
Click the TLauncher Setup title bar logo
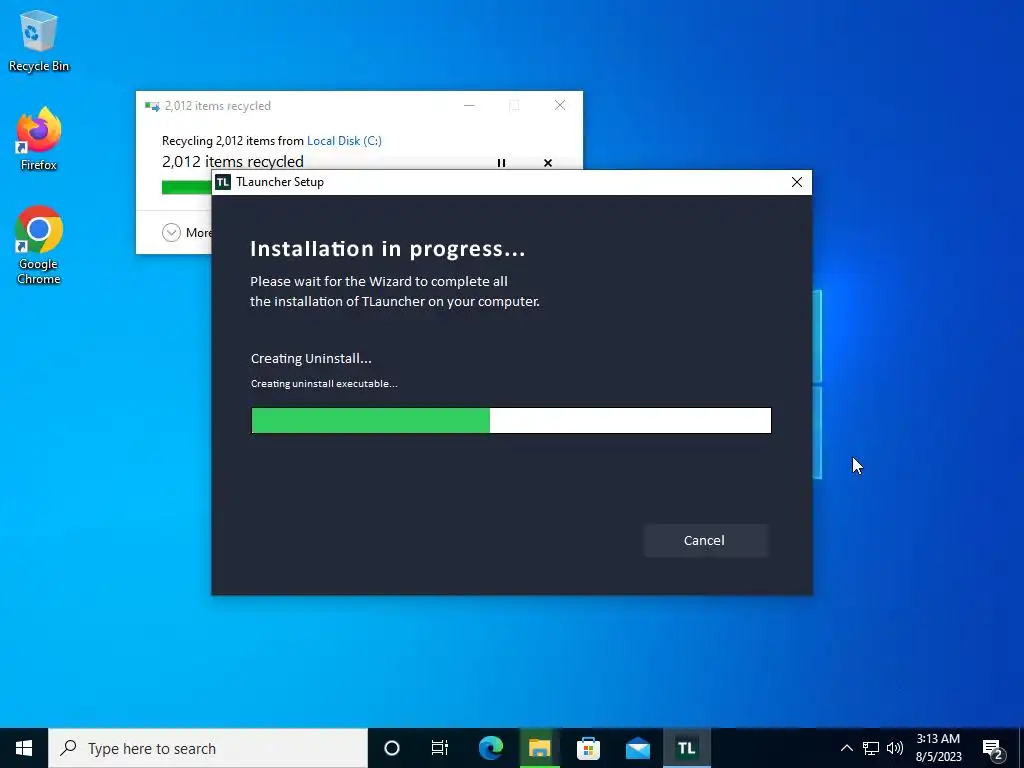coord(223,182)
